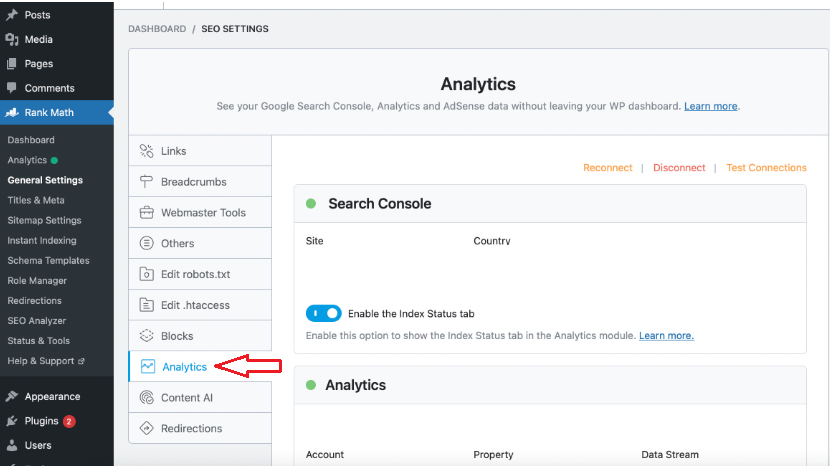Screen dimensions: 830x466
Task: Open Posts in the admin menu
Action: click(57, 15)
